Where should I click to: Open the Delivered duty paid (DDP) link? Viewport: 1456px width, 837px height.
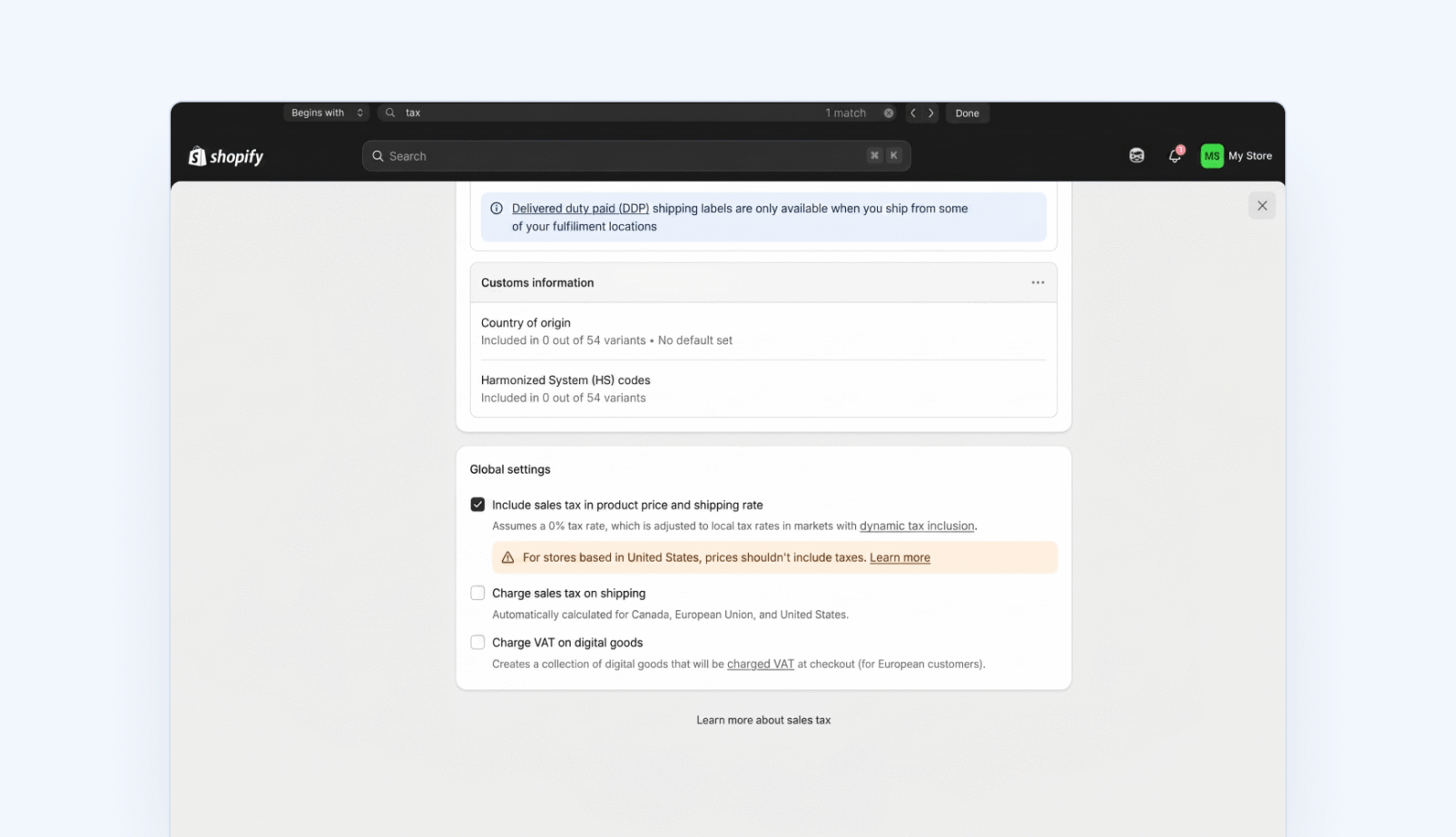click(x=580, y=209)
